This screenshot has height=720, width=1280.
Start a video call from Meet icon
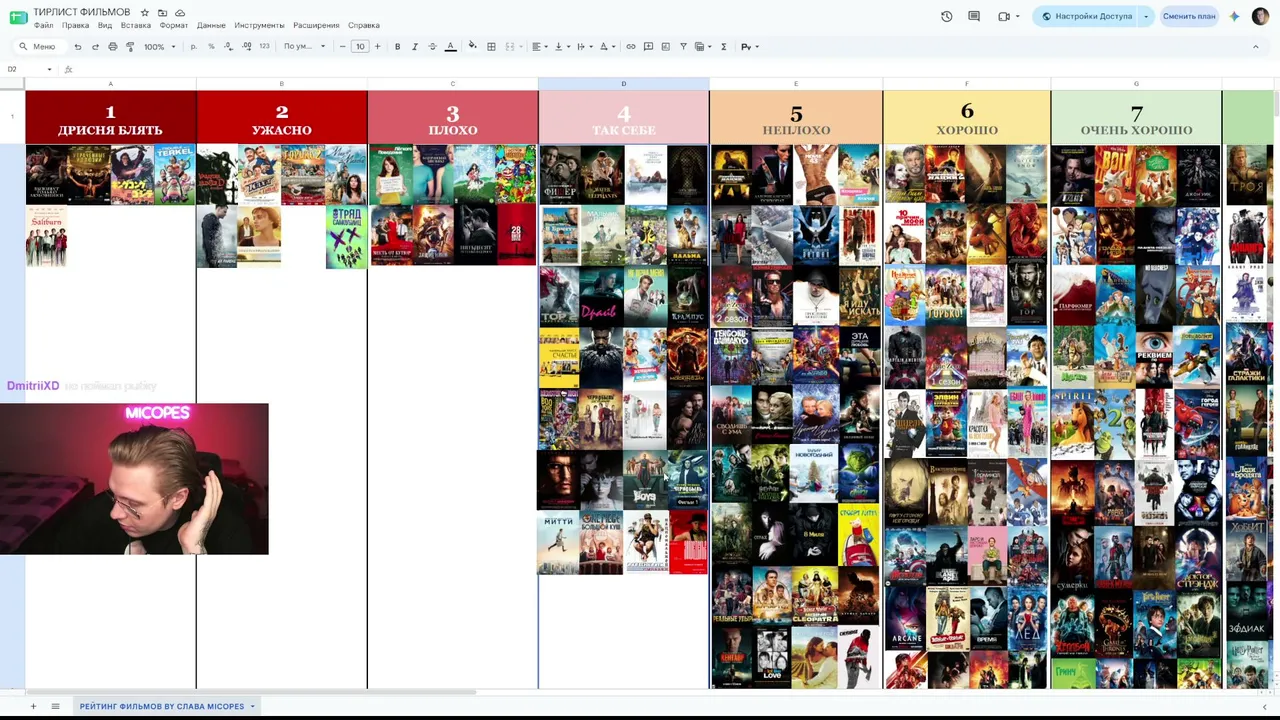(1004, 17)
